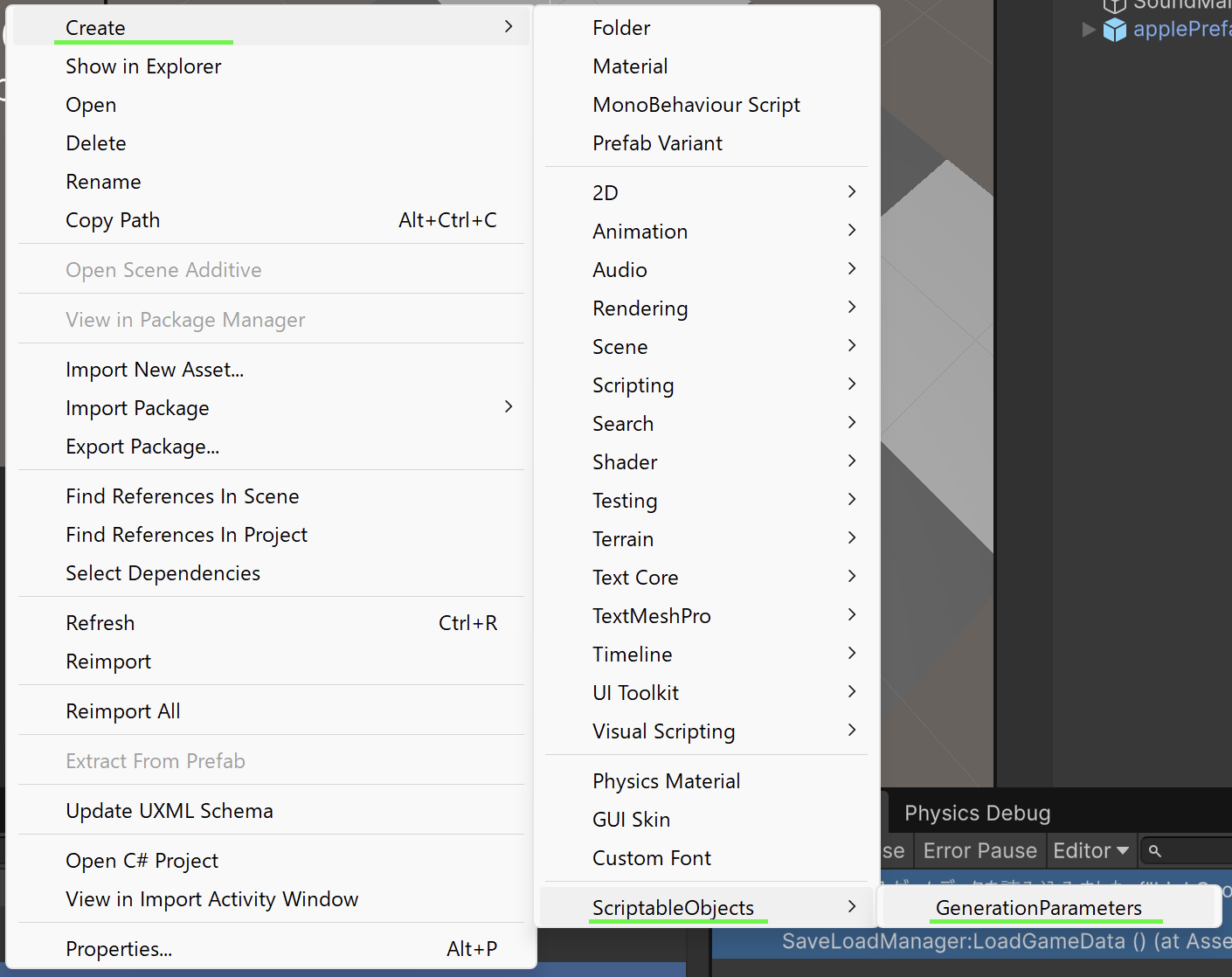Click Properties... at menu bottom
The height and width of the screenshot is (977, 1232).
coord(119,949)
